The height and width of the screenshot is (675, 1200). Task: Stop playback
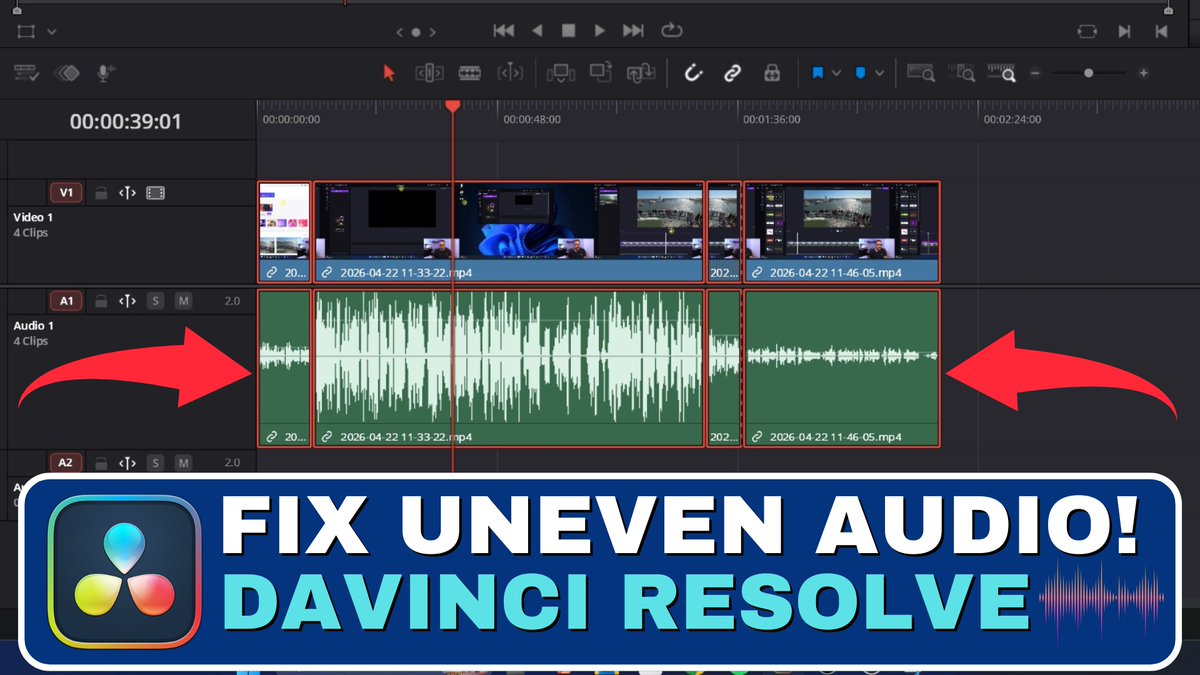pos(568,31)
